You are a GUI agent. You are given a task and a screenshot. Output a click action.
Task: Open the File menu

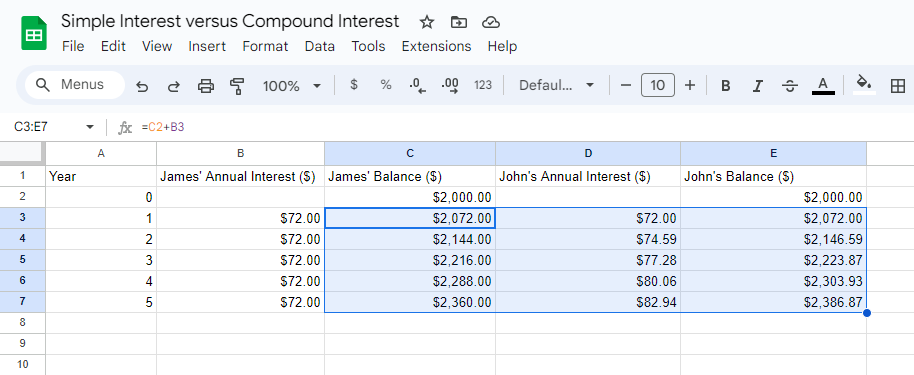(73, 46)
